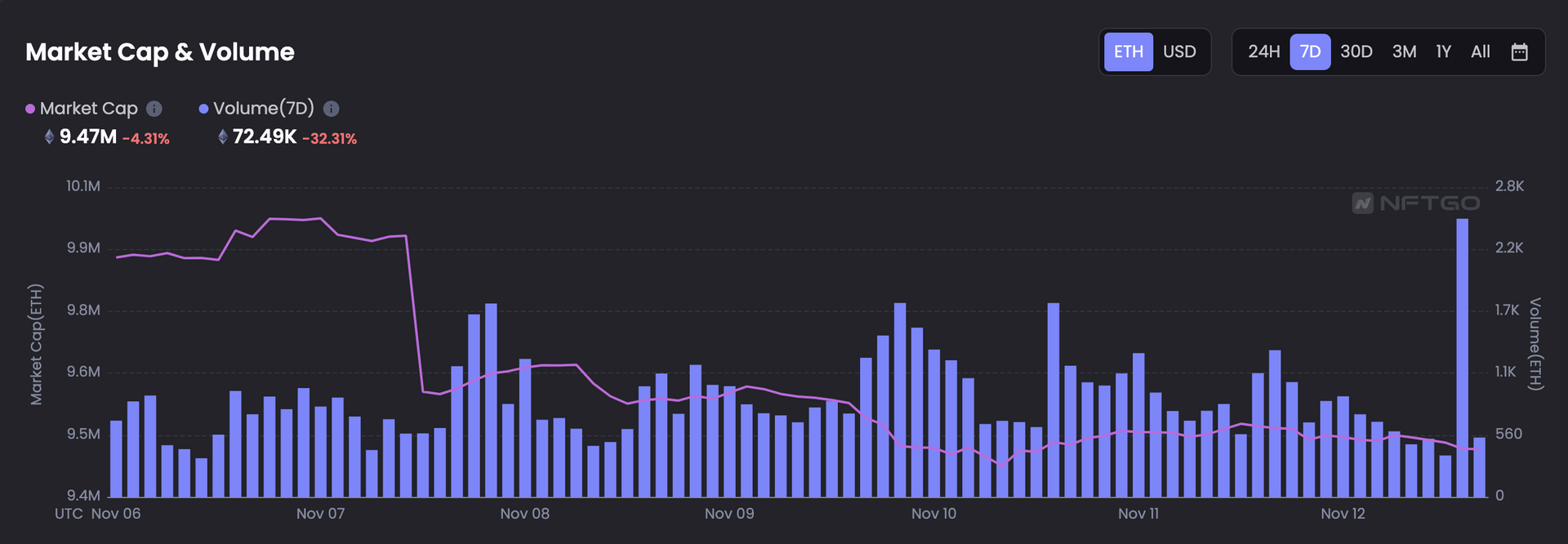Click the Market Cap & Volume heading

(160, 52)
